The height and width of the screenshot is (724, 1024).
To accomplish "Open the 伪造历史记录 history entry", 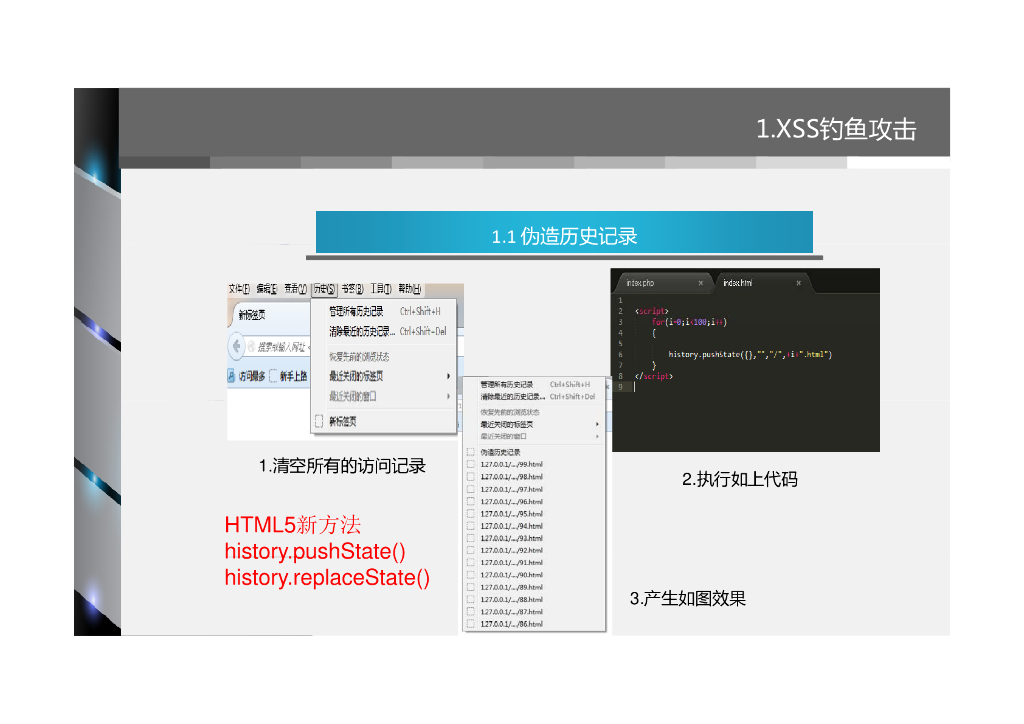I will click(x=536, y=452).
